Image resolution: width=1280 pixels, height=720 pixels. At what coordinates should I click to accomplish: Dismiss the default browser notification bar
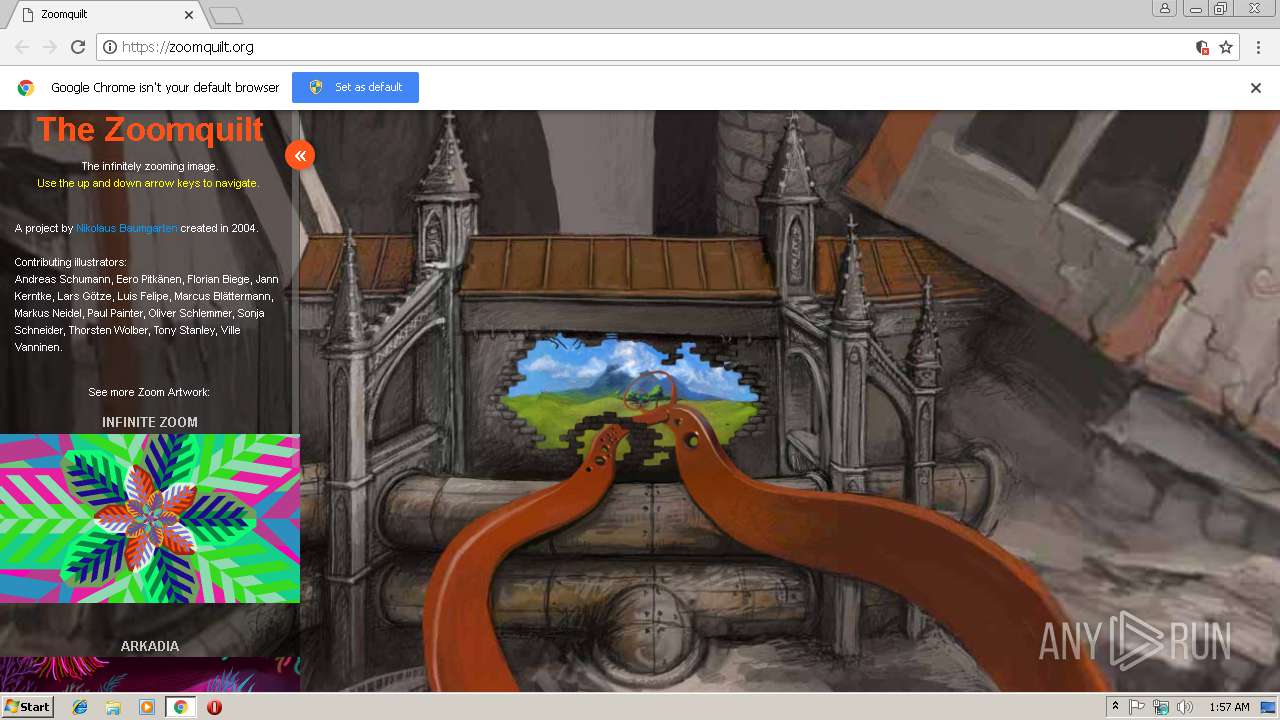[1256, 88]
